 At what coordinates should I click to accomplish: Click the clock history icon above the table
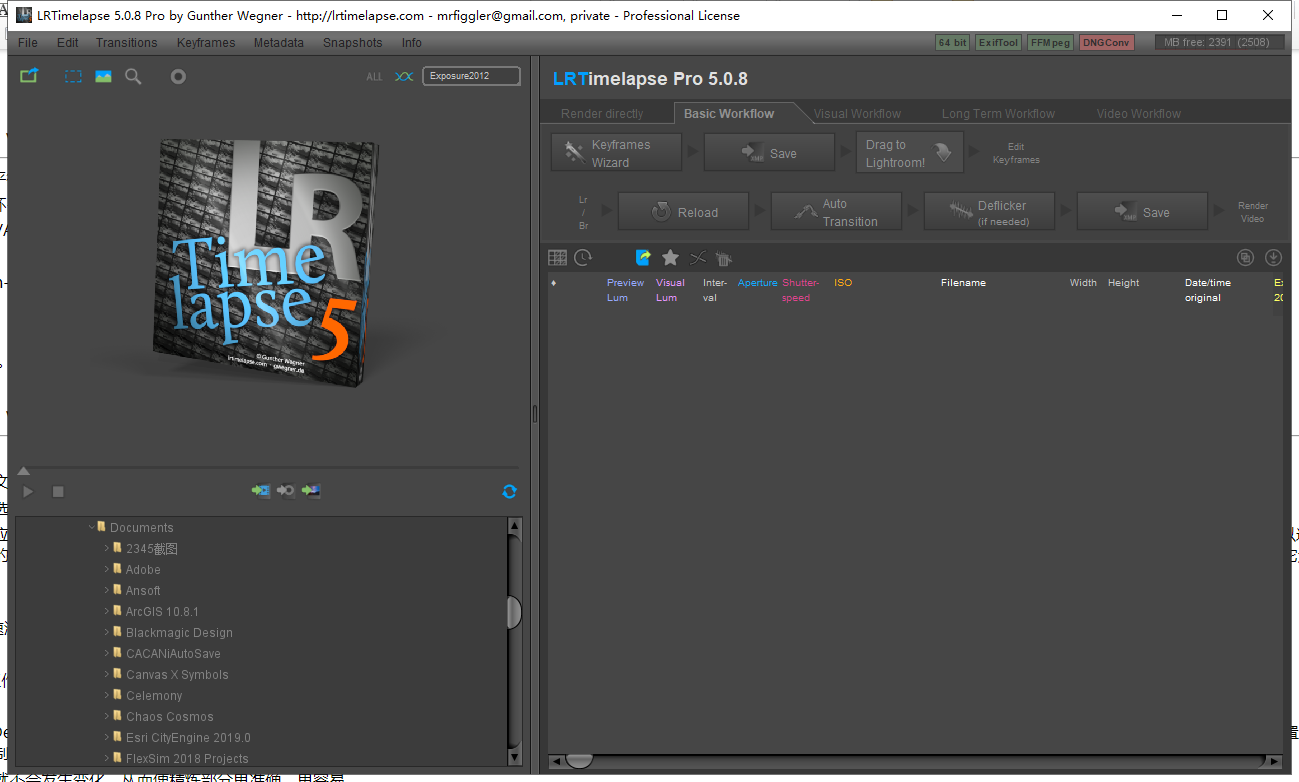[583, 258]
